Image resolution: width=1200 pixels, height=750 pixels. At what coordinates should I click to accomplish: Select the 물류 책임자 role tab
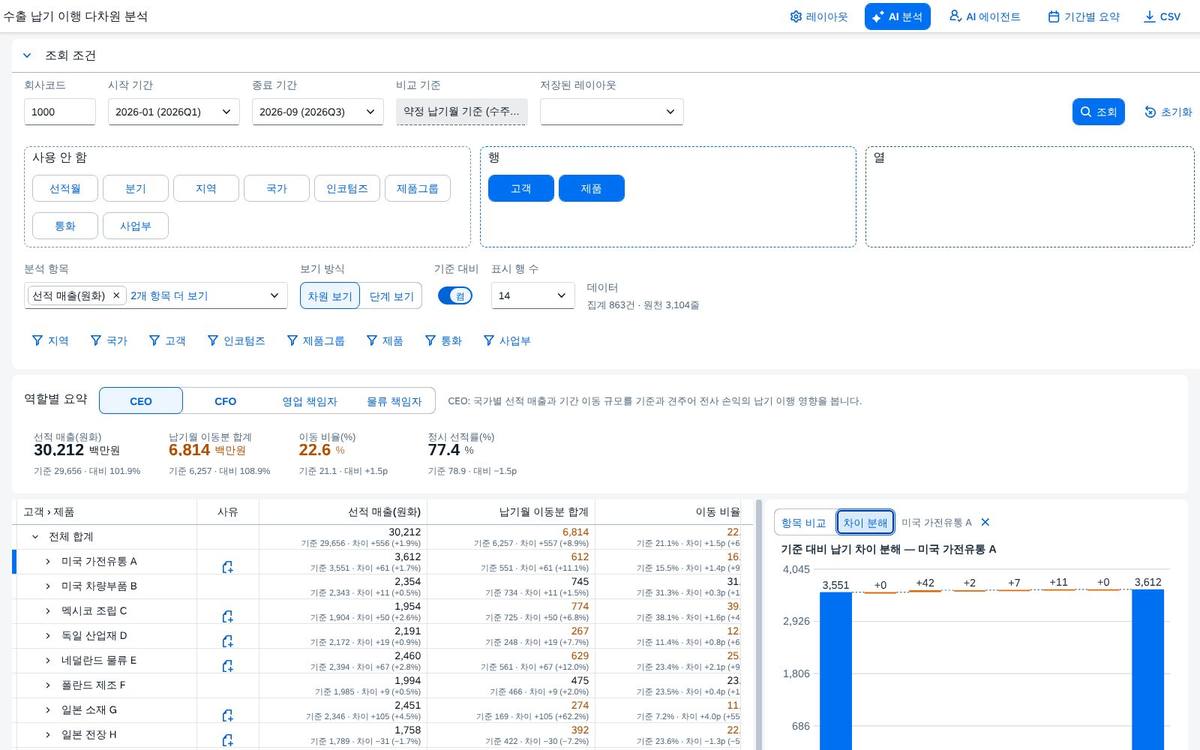[394, 401]
